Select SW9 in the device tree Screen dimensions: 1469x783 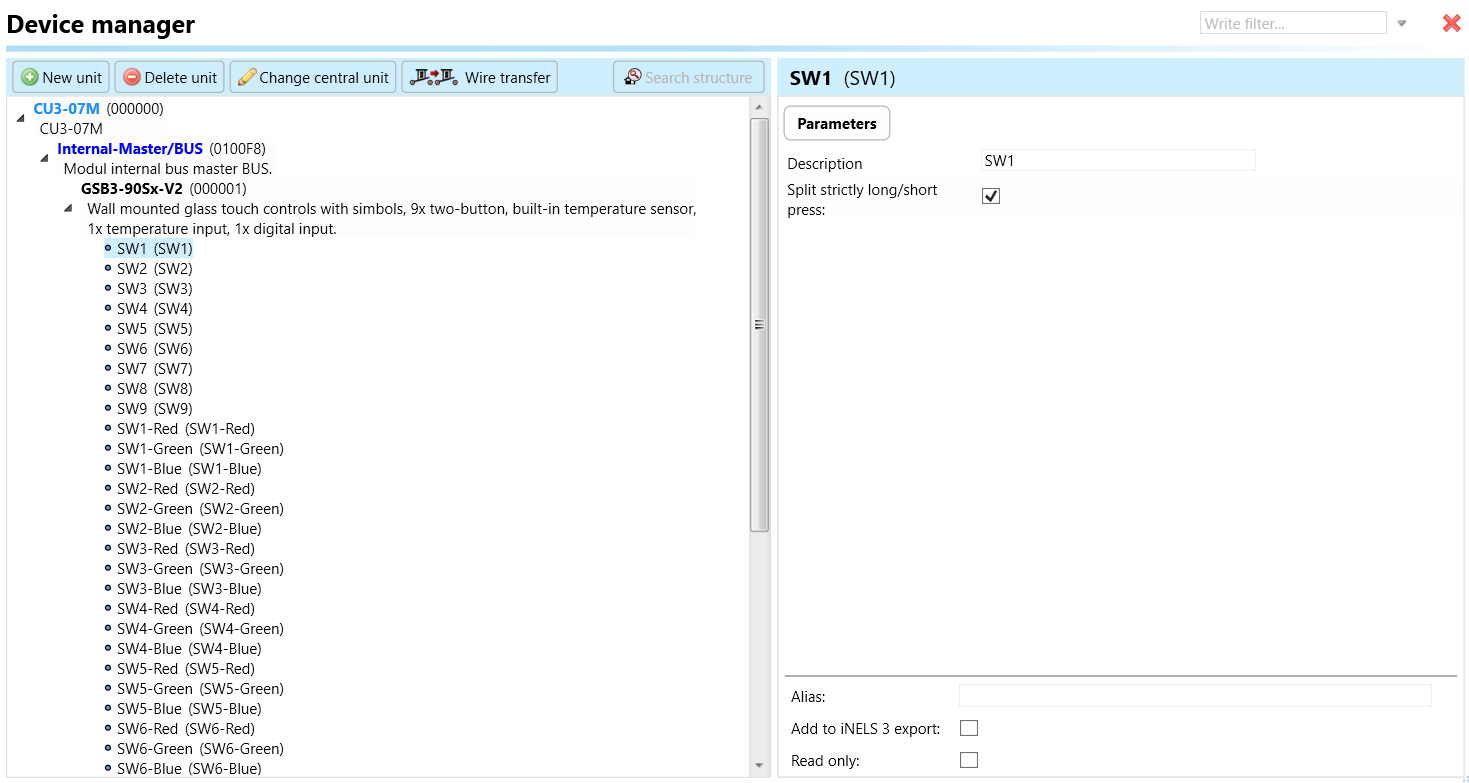(154, 408)
